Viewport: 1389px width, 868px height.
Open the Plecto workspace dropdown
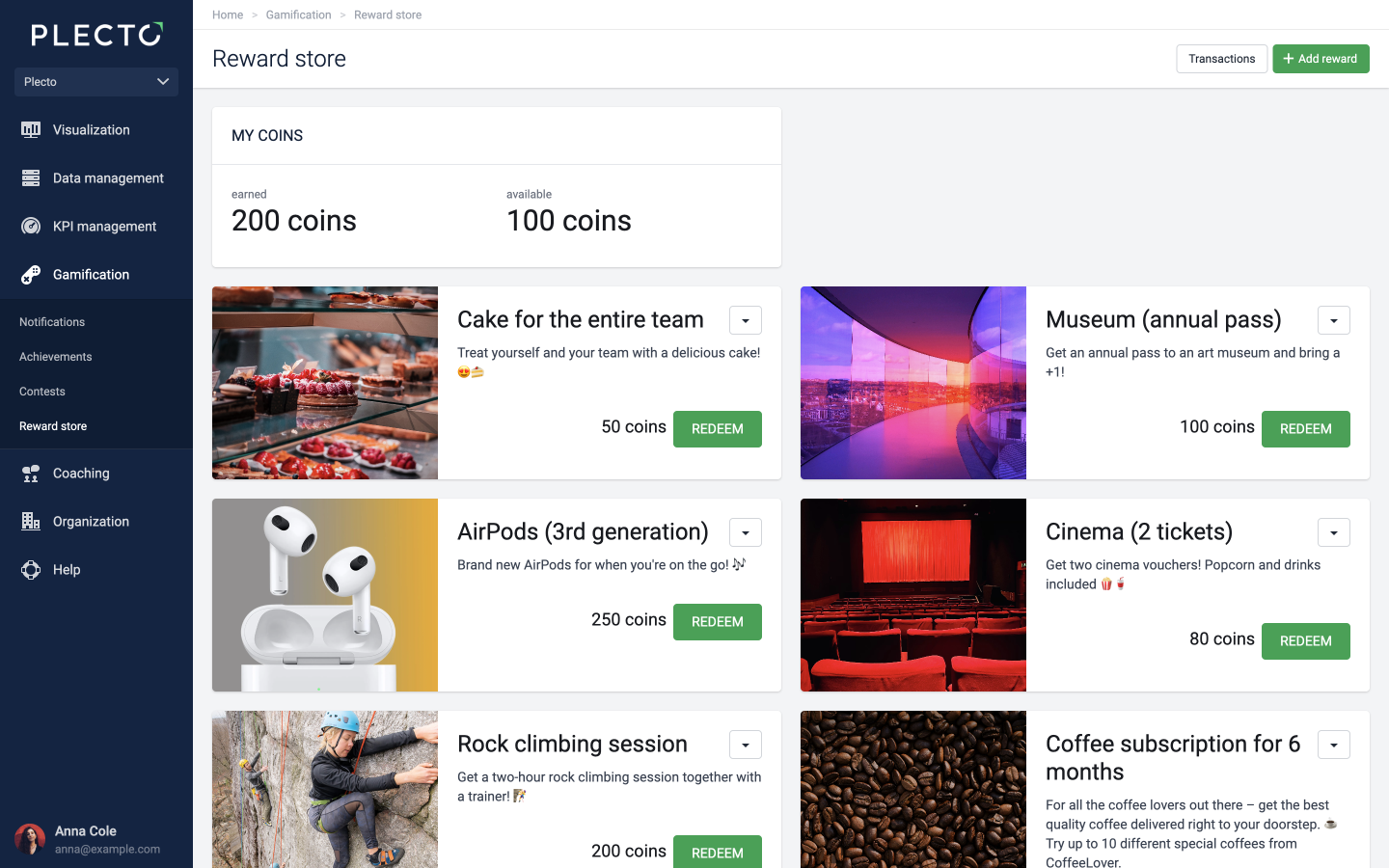(96, 82)
